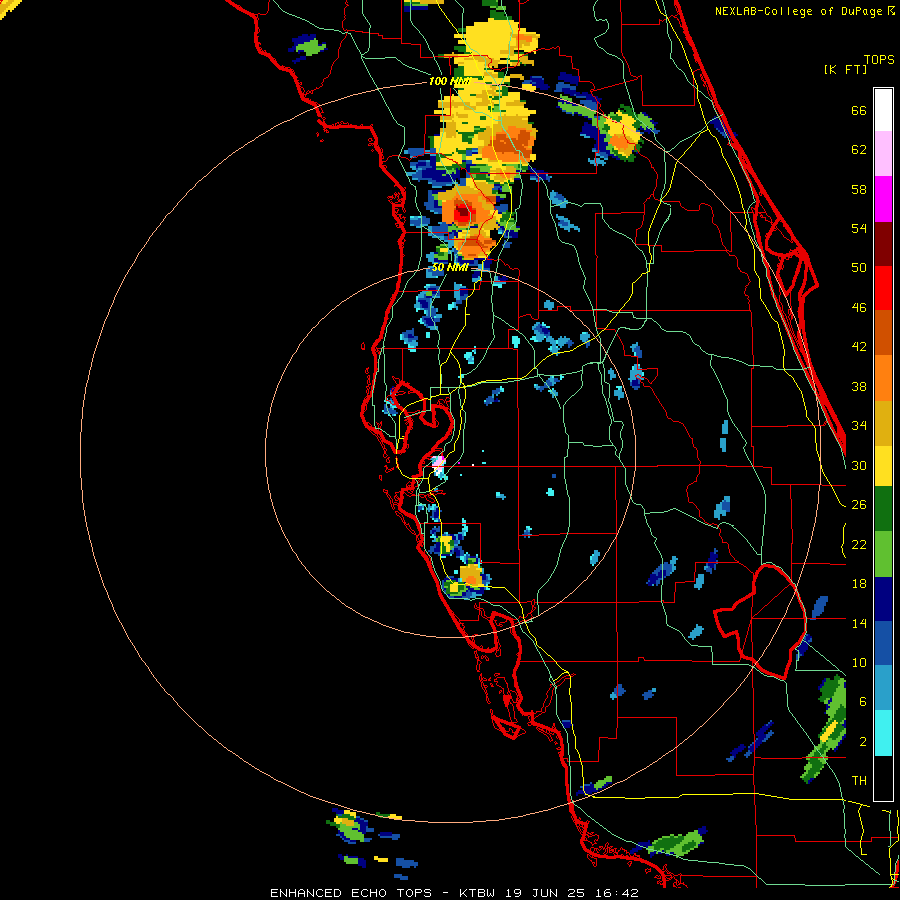900x900 pixels.
Task: Click the 42 legend value
Action: pyautogui.click(x=859, y=347)
